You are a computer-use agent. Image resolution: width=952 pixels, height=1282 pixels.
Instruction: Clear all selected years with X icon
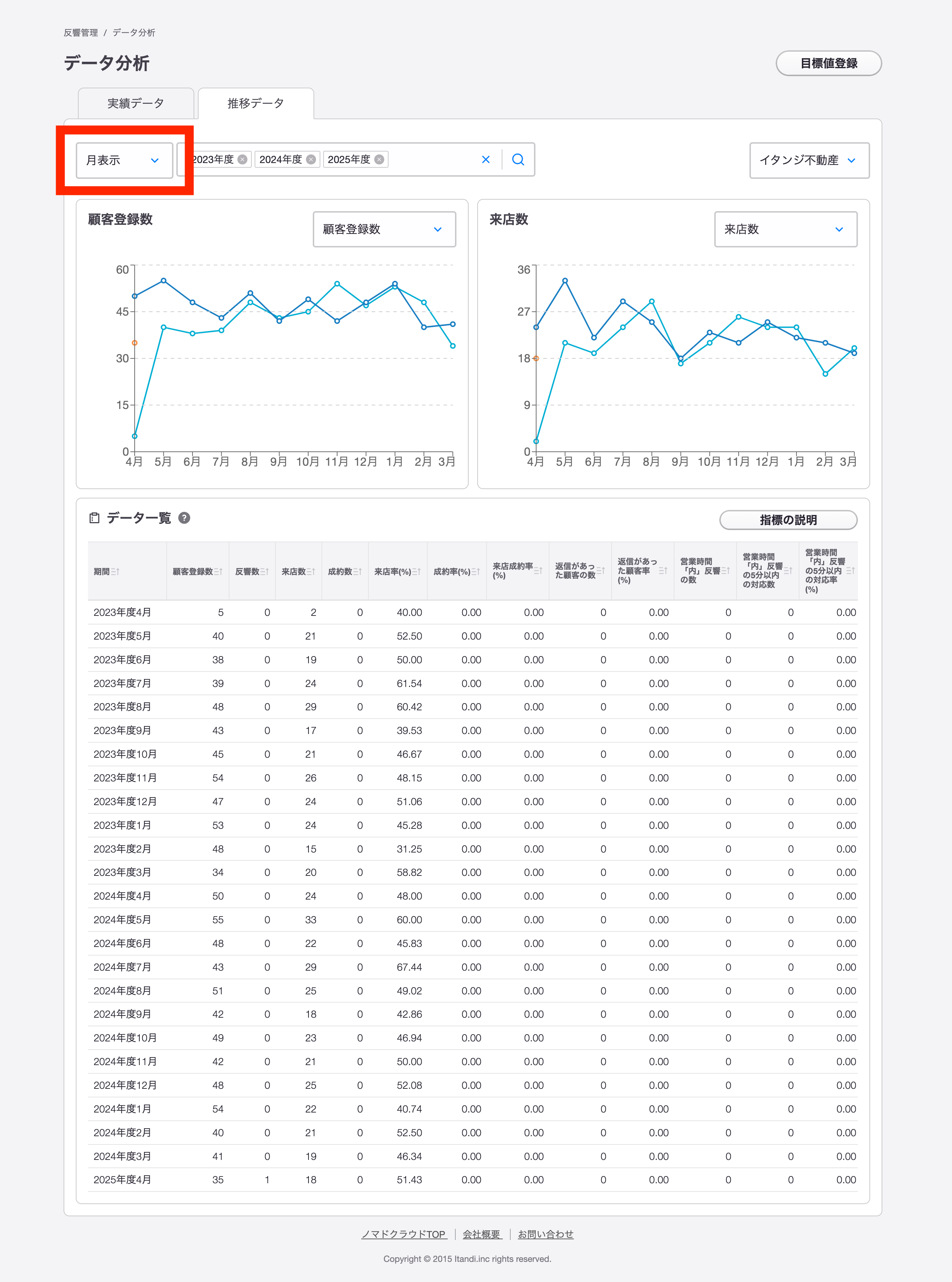tap(486, 159)
